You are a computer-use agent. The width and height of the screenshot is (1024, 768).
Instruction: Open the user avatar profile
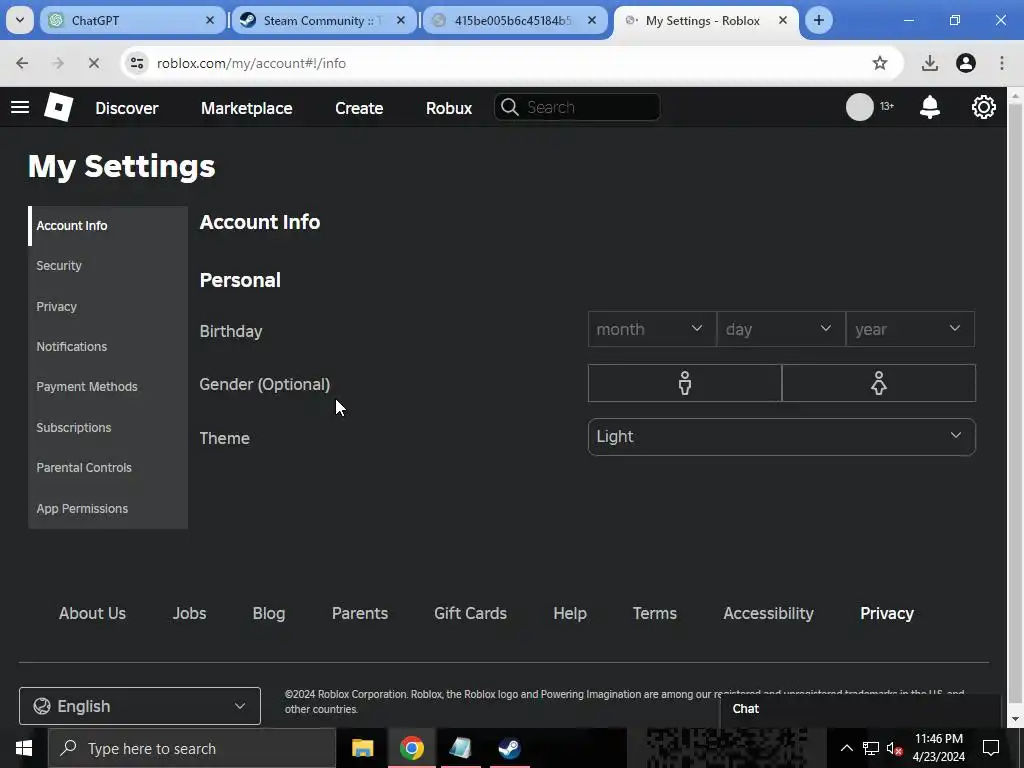[859, 107]
